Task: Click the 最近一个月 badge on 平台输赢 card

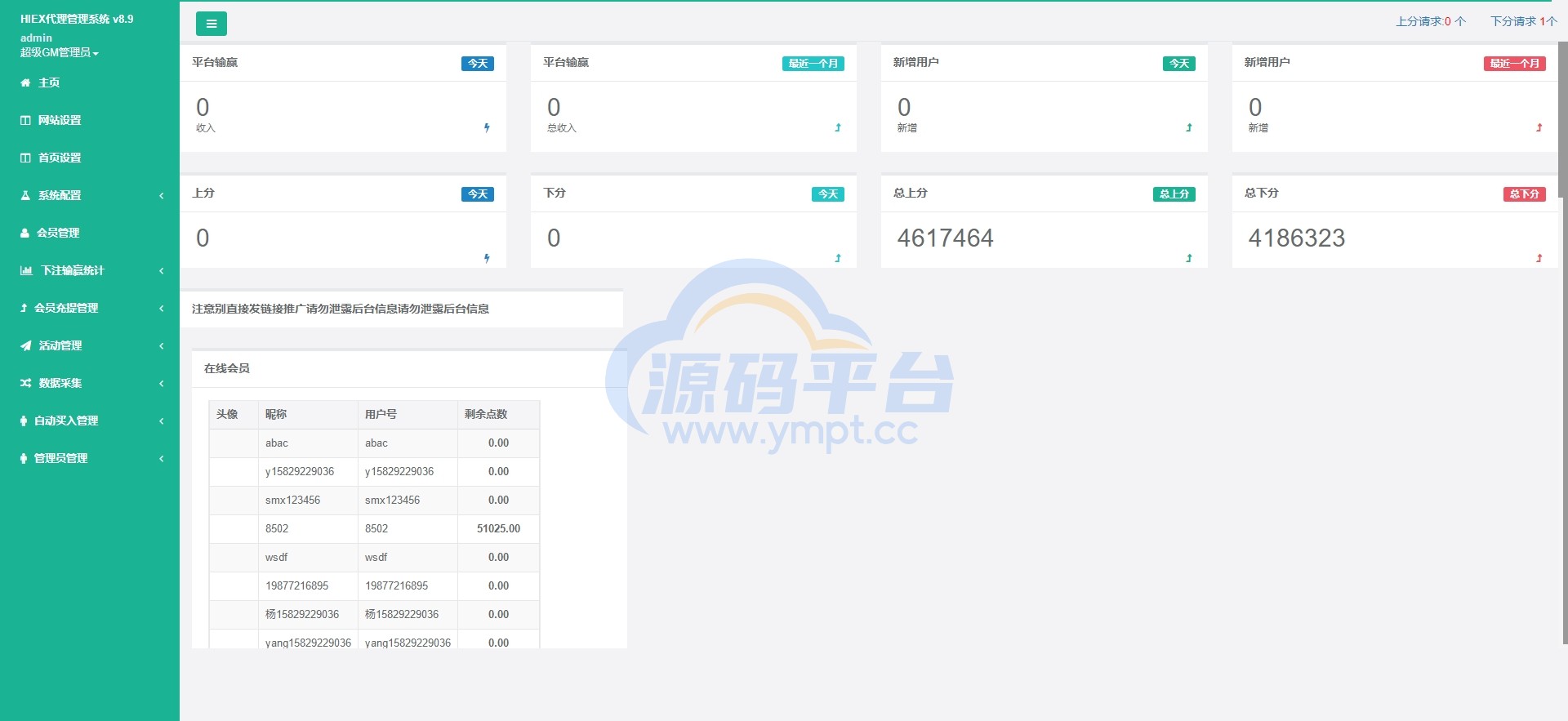Action: pos(813,64)
